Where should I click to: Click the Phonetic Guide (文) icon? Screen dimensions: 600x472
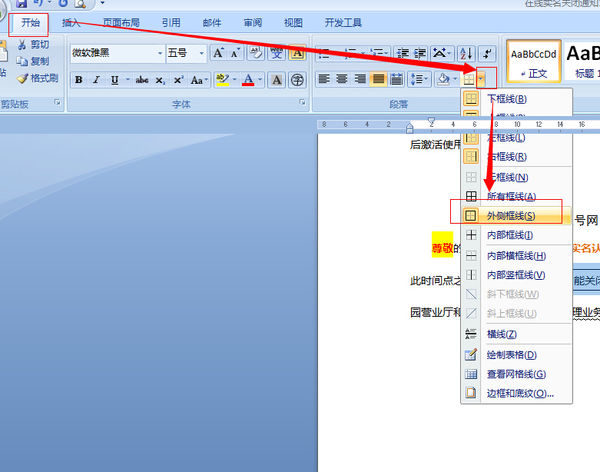(x=276, y=53)
